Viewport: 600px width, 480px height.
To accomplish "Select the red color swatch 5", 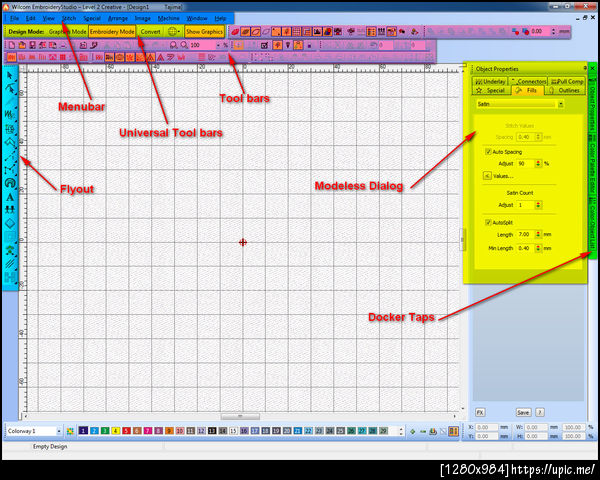I will point(126,431).
